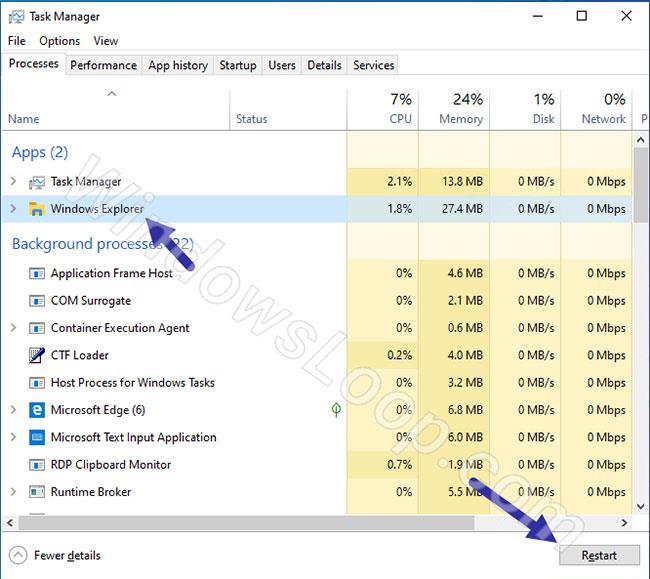Click the horizontal scrollbar thumb
The image size is (650, 579).
point(246,523)
